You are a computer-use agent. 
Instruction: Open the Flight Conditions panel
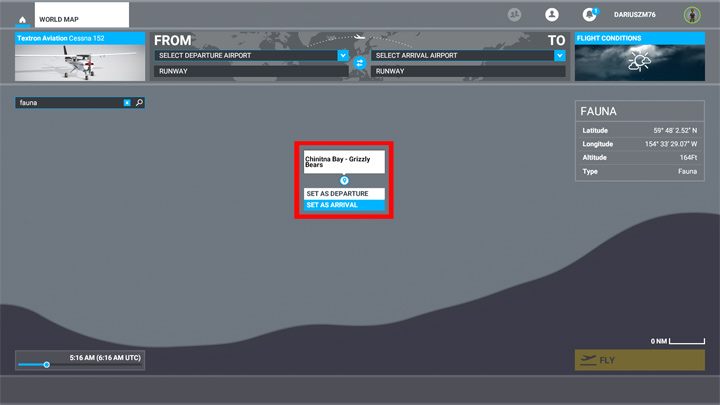[x=640, y=58]
